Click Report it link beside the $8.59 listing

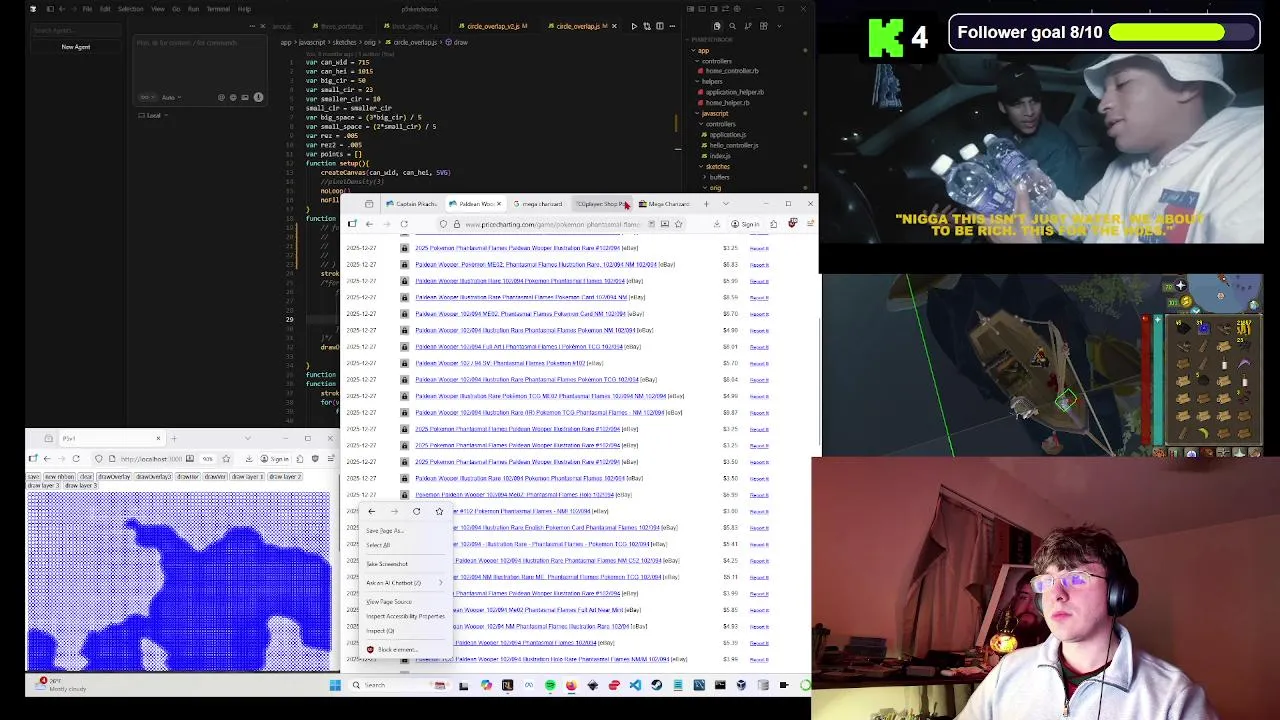(x=759, y=298)
